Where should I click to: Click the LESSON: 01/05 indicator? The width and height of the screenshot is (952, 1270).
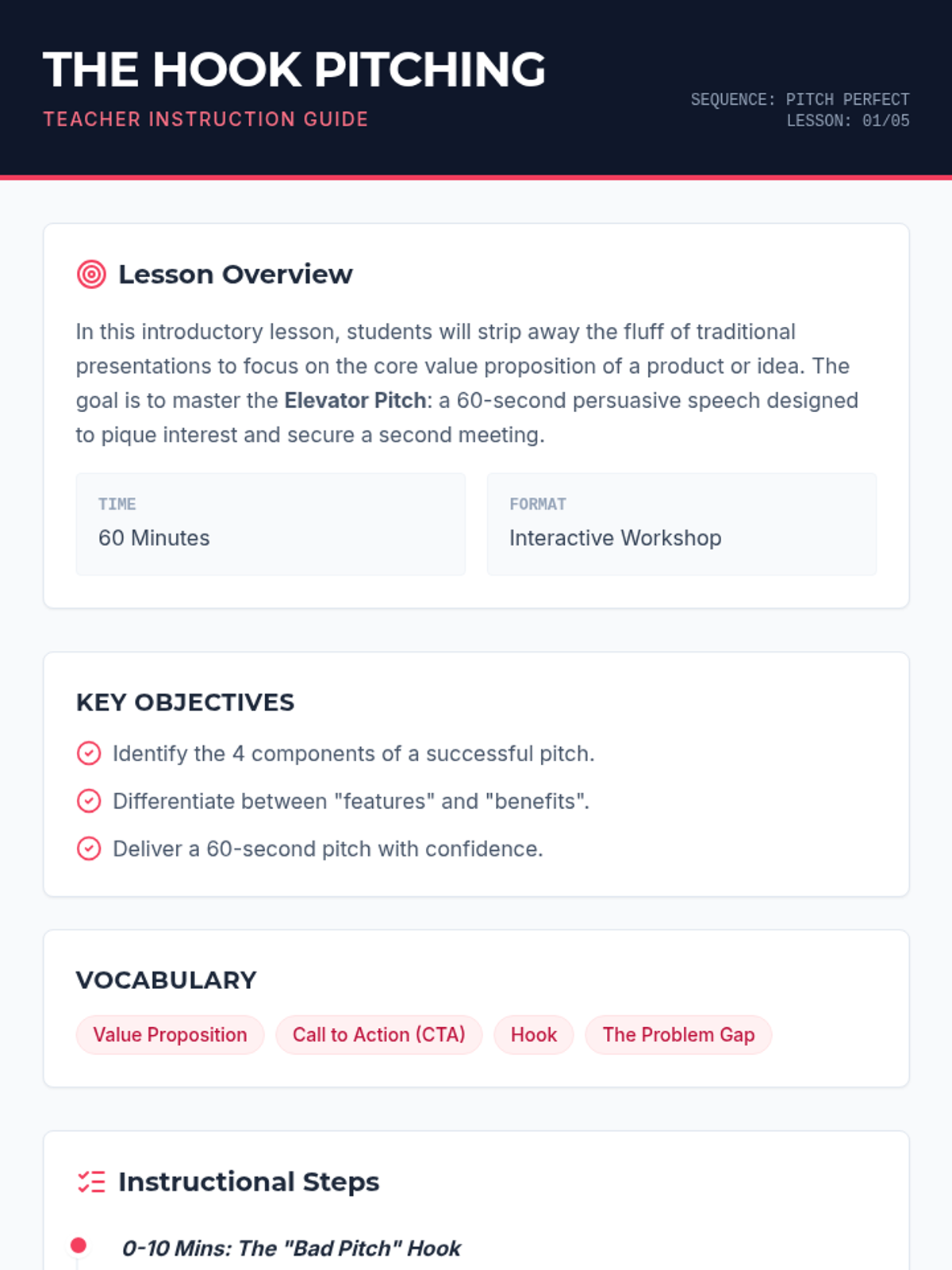click(x=848, y=121)
